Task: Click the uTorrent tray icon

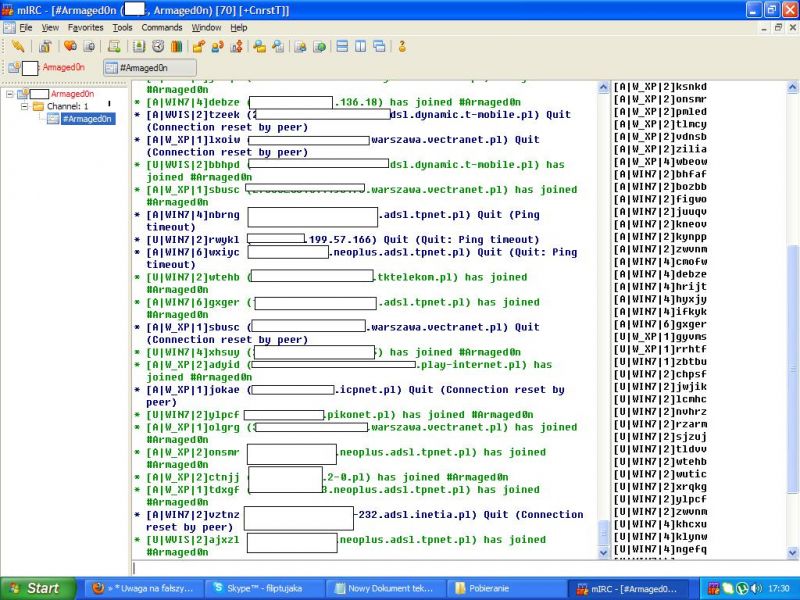Action: pyautogui.click(x=742, y=589)
